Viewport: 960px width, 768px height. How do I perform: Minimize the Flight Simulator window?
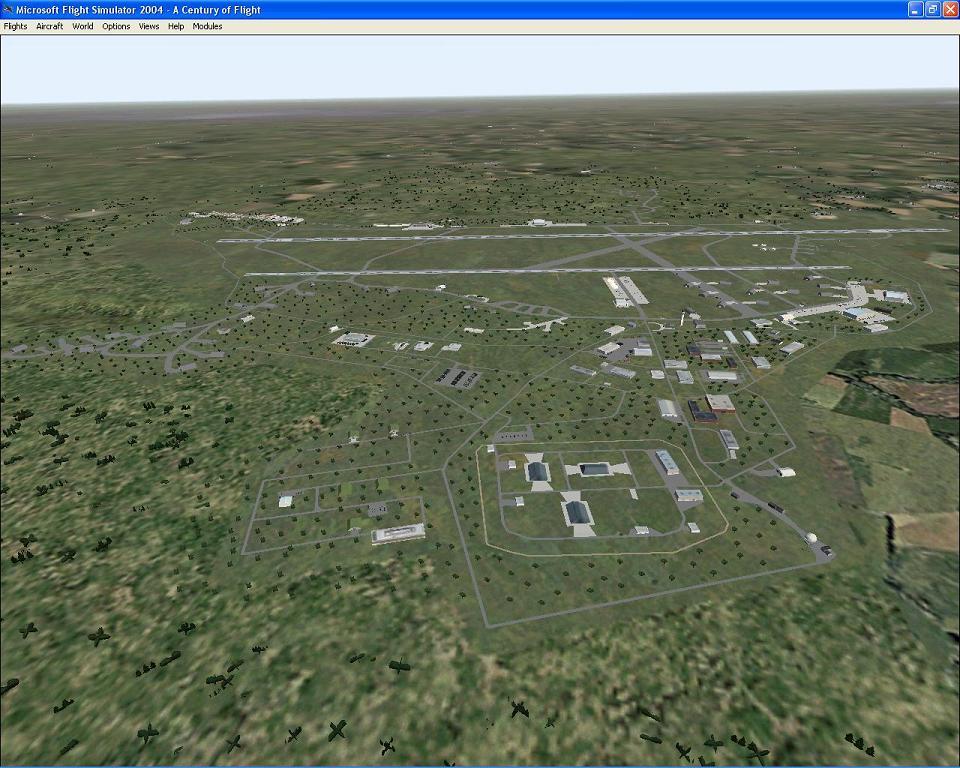[x=915, y=10]
